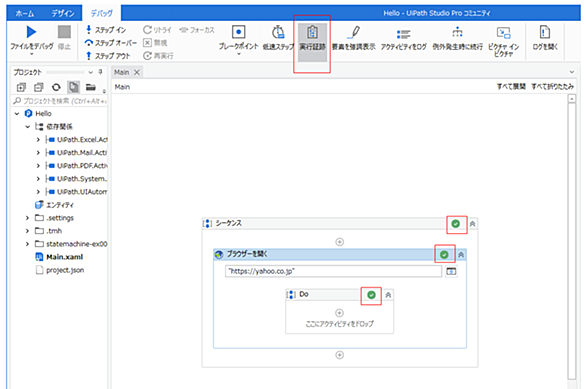Toggle ピクチャ イン ピクチャ mode
586x389 pixels.
pyautogui.click(x=503, y=41)
